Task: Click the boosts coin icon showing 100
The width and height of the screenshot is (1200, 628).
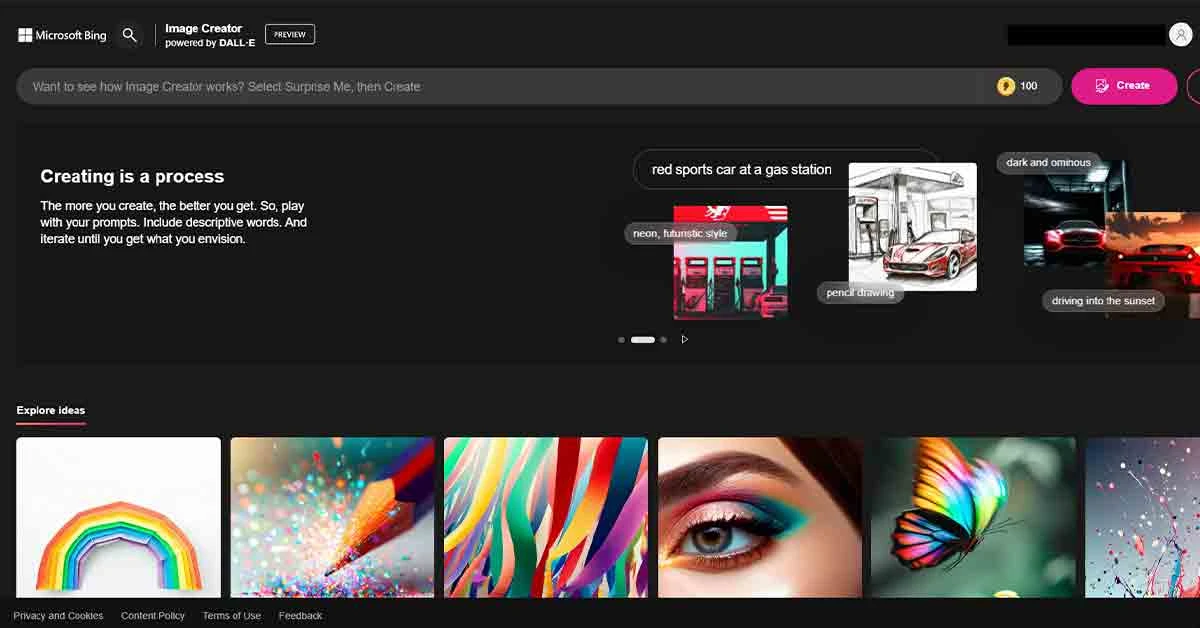Action: [x=1005, y=86]
